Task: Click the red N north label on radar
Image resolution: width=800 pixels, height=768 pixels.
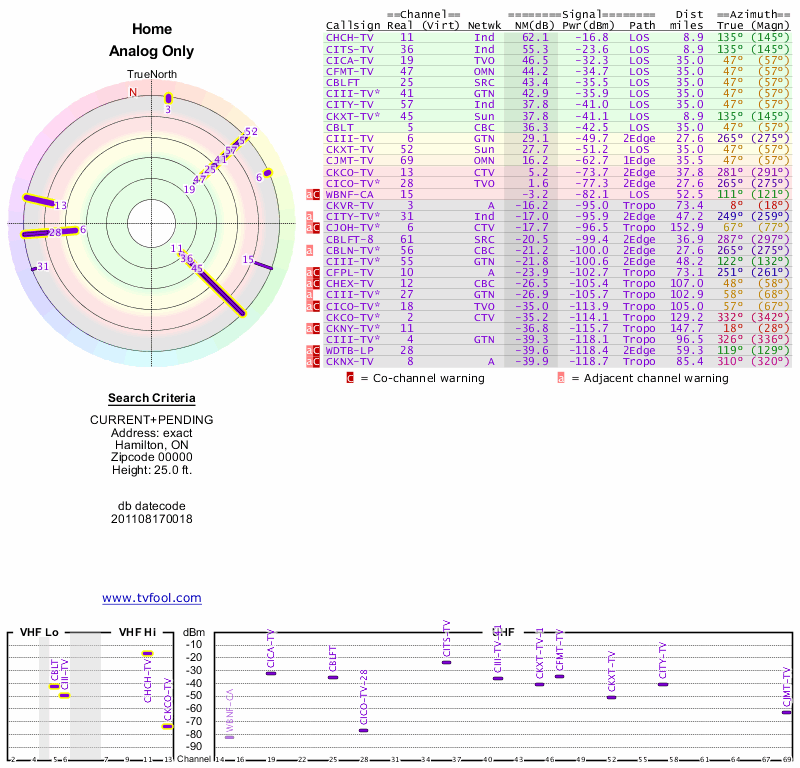Action: (132, 92)
